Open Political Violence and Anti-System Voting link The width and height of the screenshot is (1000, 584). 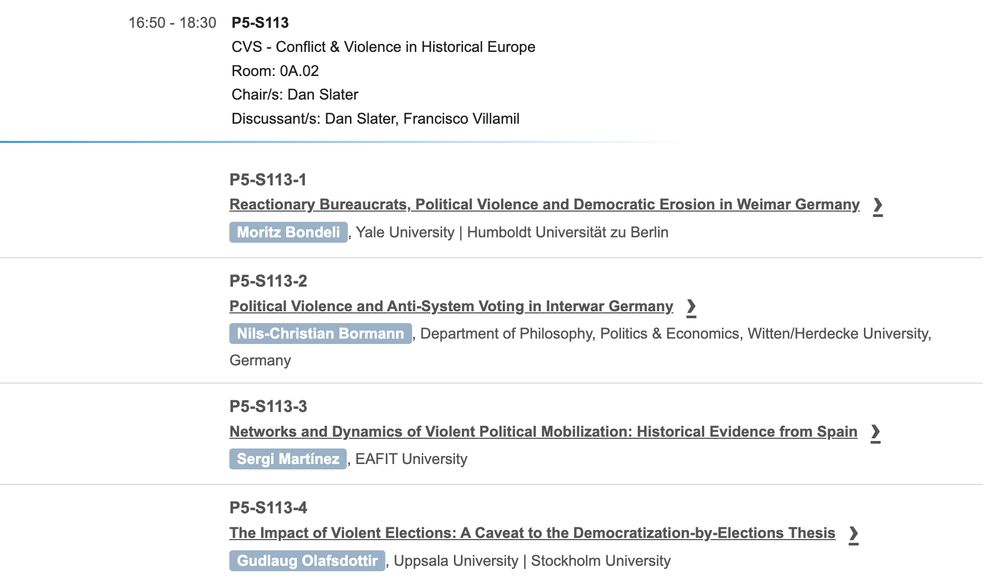451,307
